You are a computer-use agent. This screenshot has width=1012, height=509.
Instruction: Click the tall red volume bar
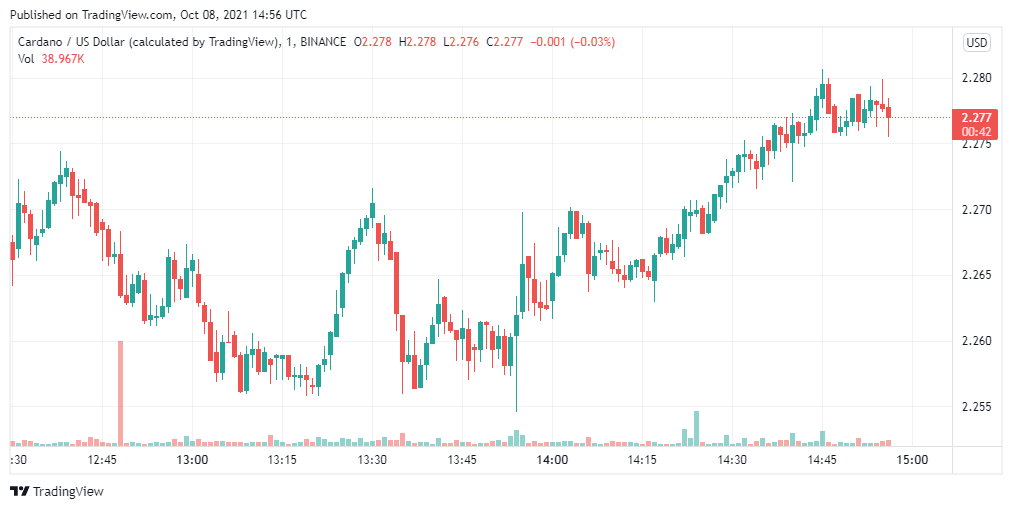click(x=121, y=392)
